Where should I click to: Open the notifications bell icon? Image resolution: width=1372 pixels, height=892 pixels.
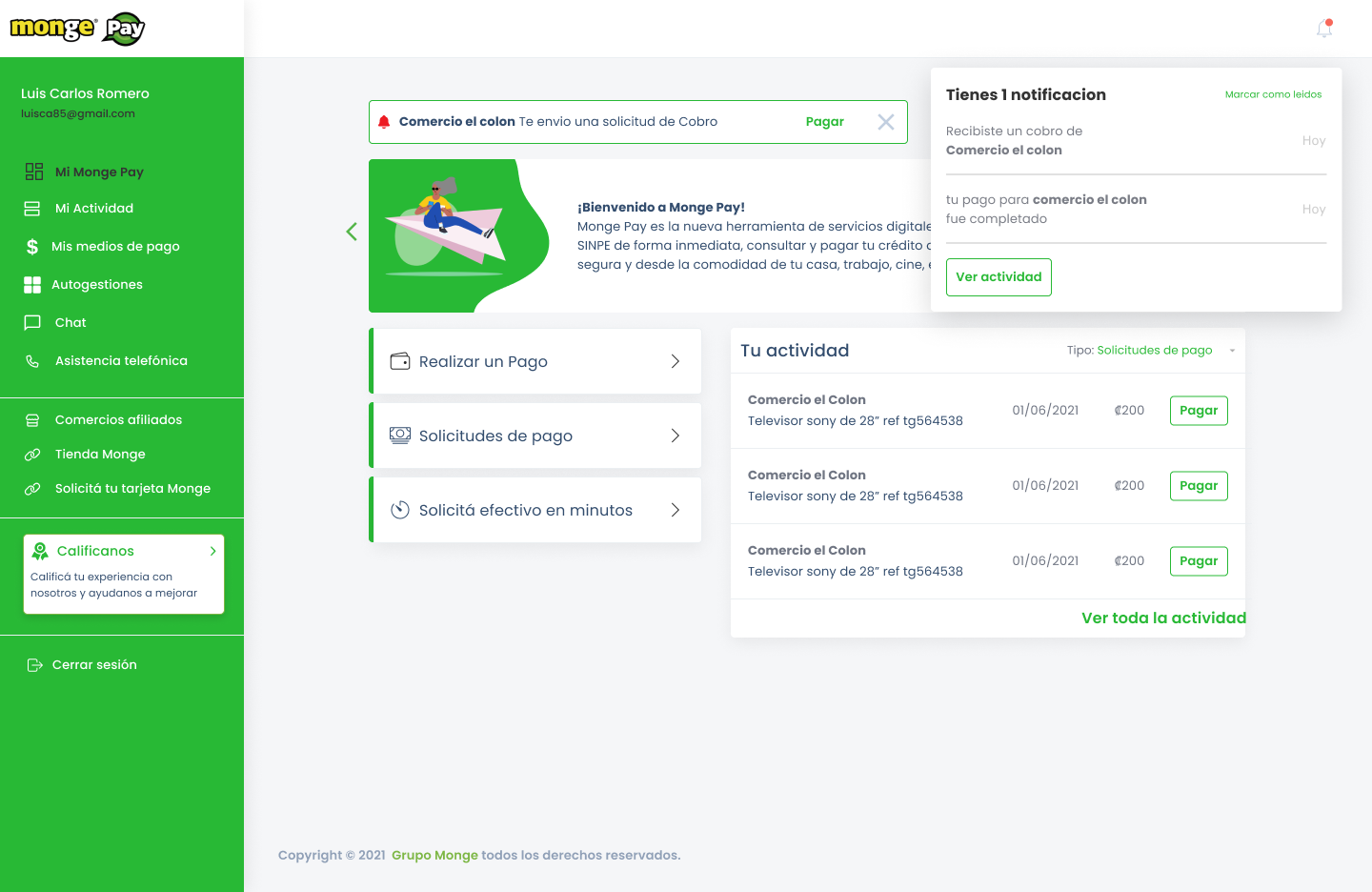coord(1324,29)
